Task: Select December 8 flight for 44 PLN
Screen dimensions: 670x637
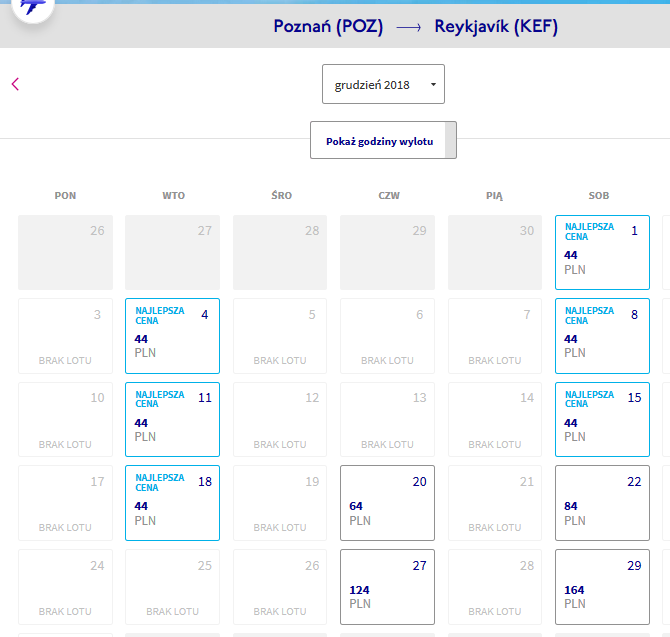Action: coord(602,336)
